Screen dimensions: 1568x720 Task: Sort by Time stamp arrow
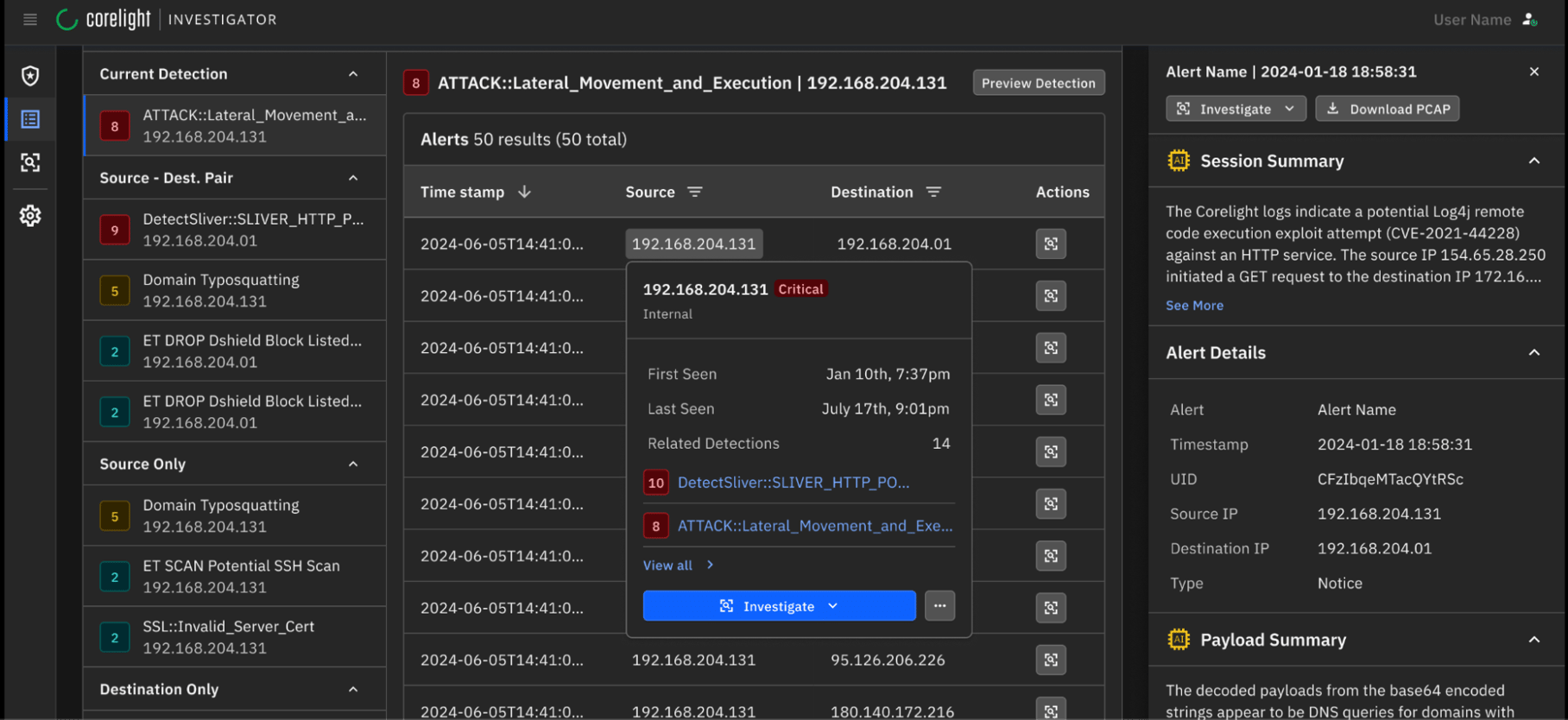pyautogui.click(x=524, y=192)
